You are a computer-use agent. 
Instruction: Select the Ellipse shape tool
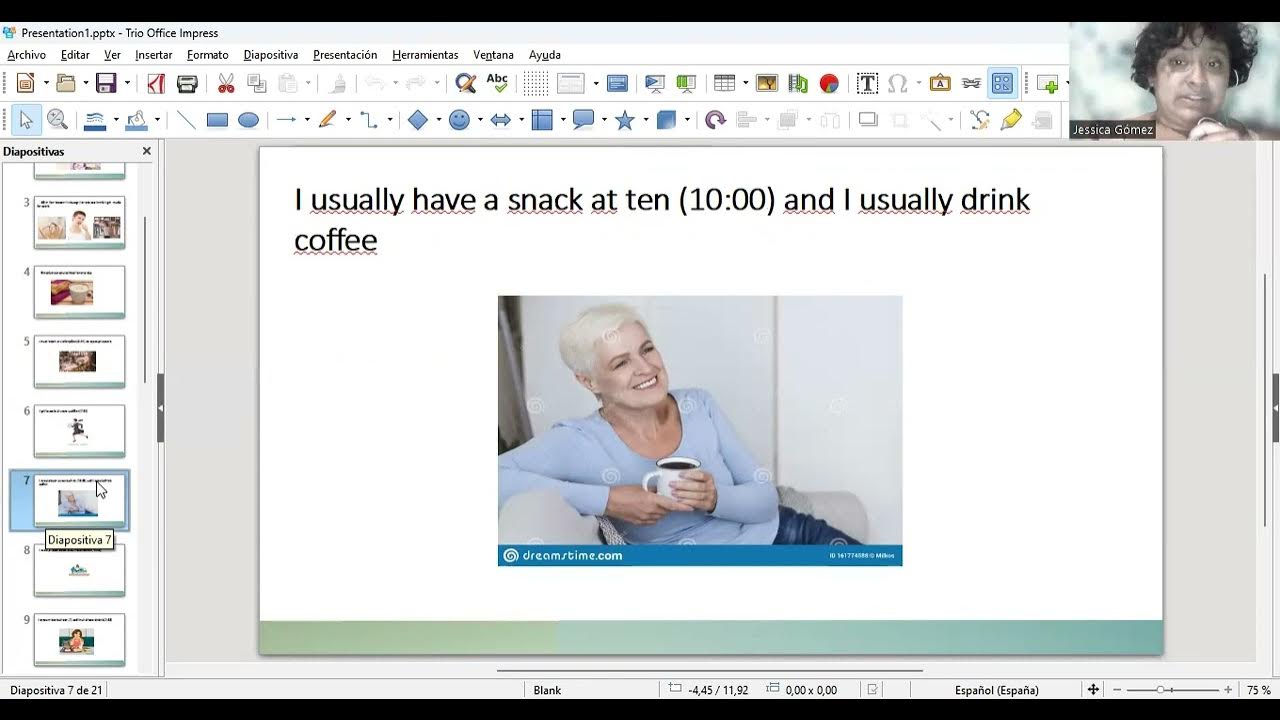point(248,120)
